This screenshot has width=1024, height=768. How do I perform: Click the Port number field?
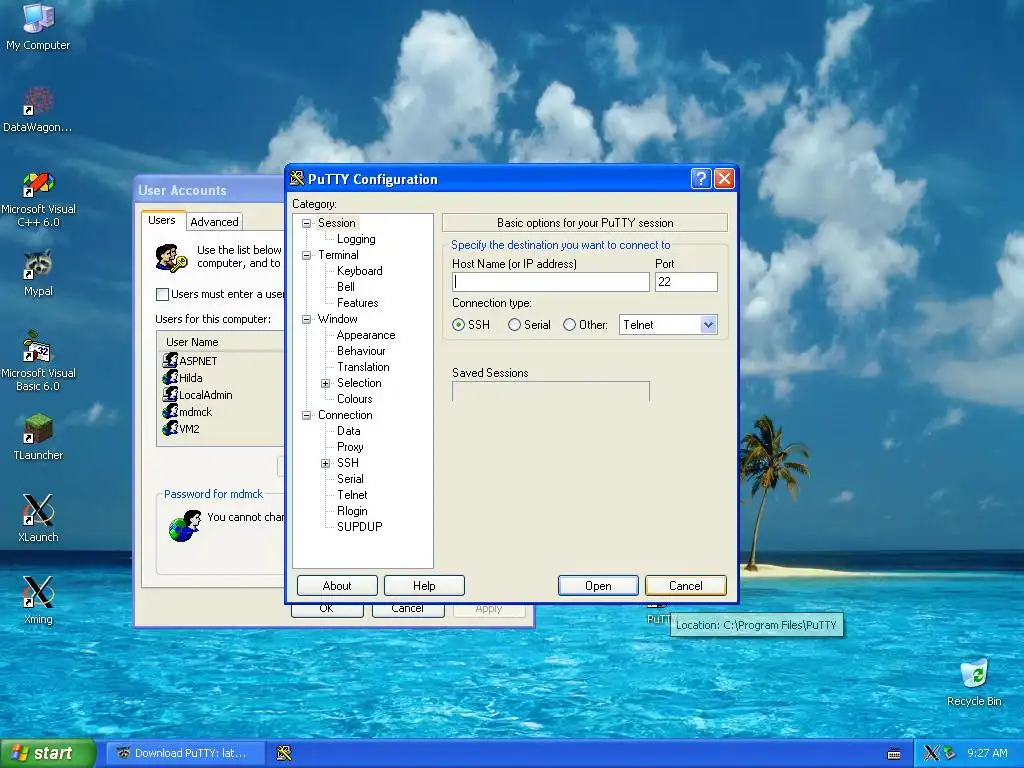(686, 281)
